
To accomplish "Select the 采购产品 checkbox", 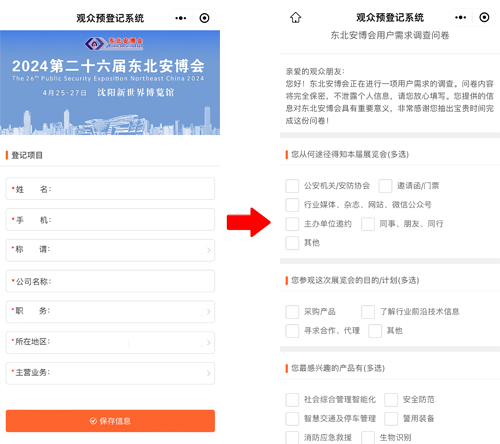I will click(292, 312).
